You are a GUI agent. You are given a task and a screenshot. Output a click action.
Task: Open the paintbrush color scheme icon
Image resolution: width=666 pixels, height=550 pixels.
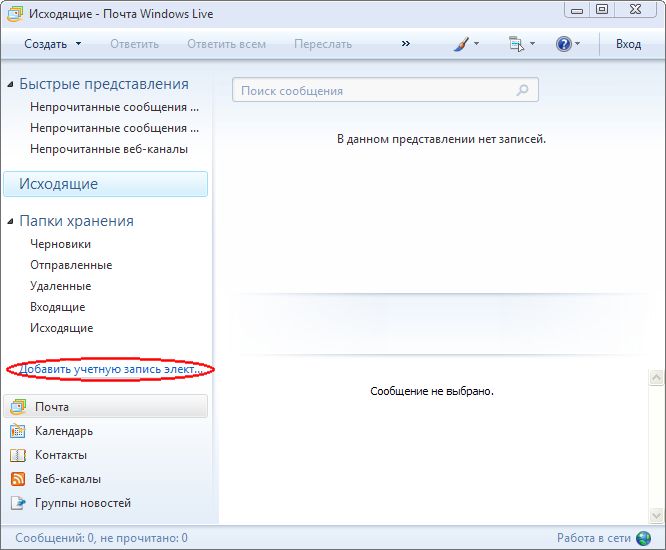(x=461, y=44)
